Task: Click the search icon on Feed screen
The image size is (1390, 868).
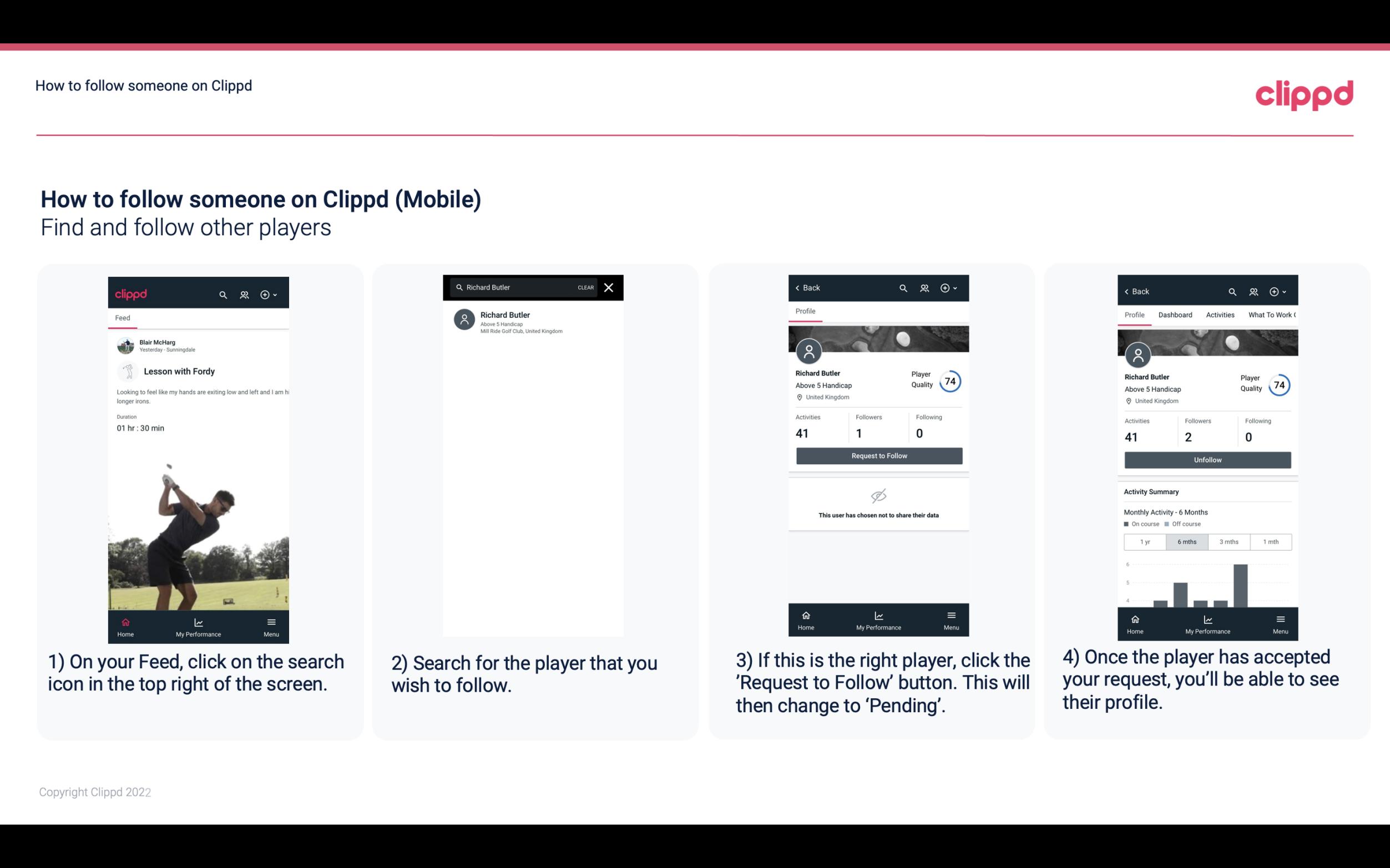Action: (223, 293)
